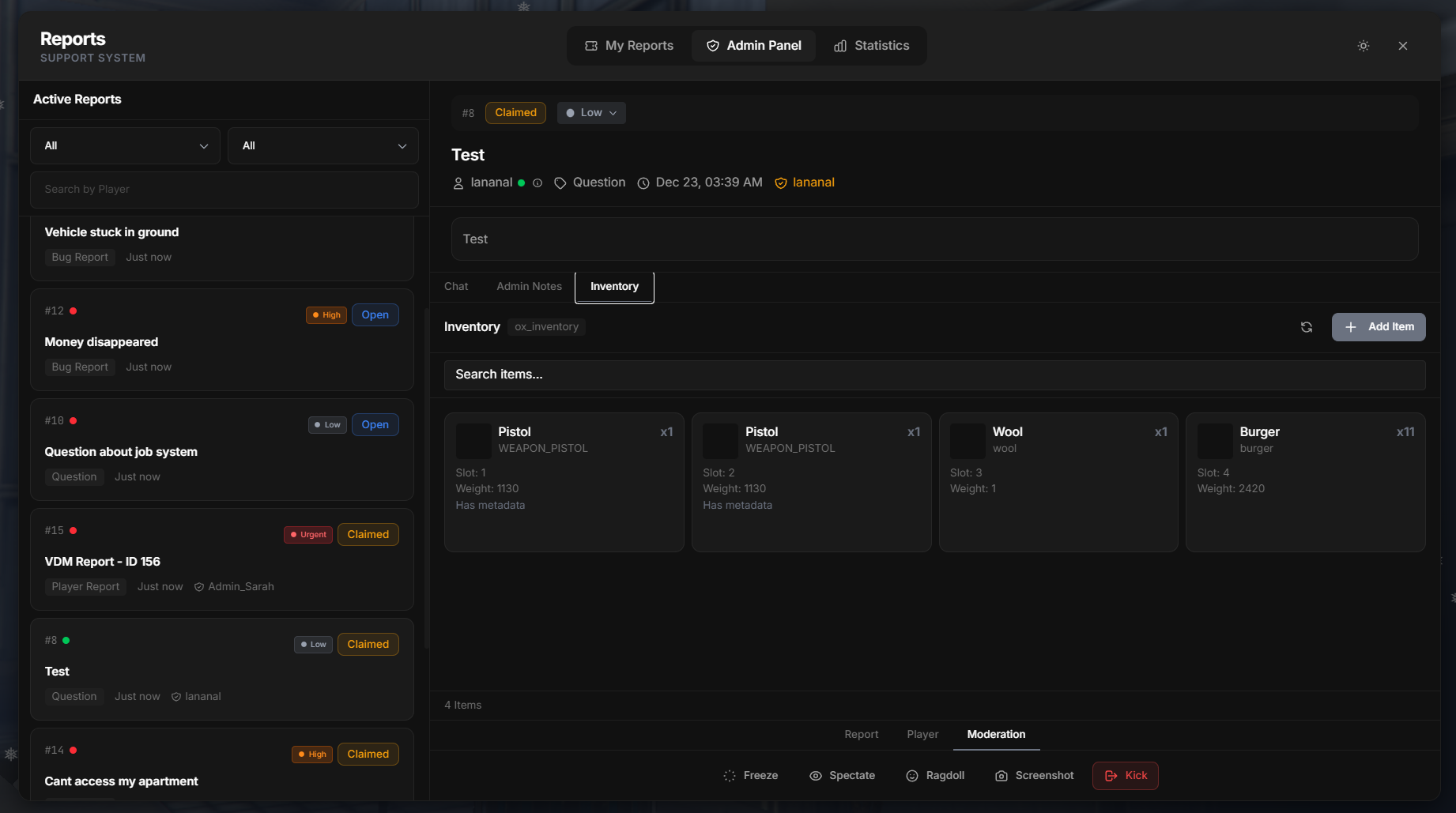
Task: Focus the Search by Player field
Action: [x=224, y=190]
